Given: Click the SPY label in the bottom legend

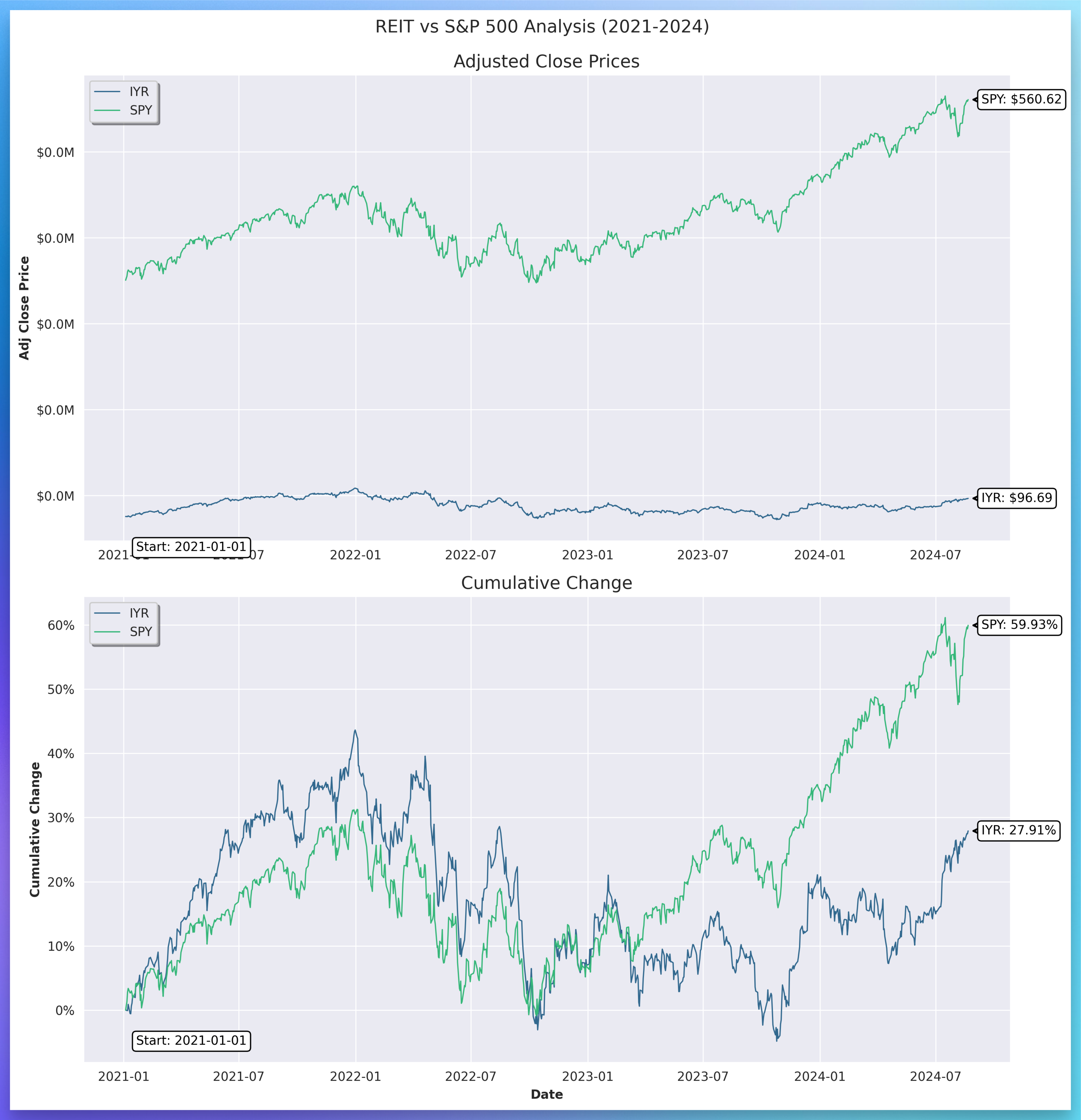Looking at the screenshot, I should click(x=141, y=632).
